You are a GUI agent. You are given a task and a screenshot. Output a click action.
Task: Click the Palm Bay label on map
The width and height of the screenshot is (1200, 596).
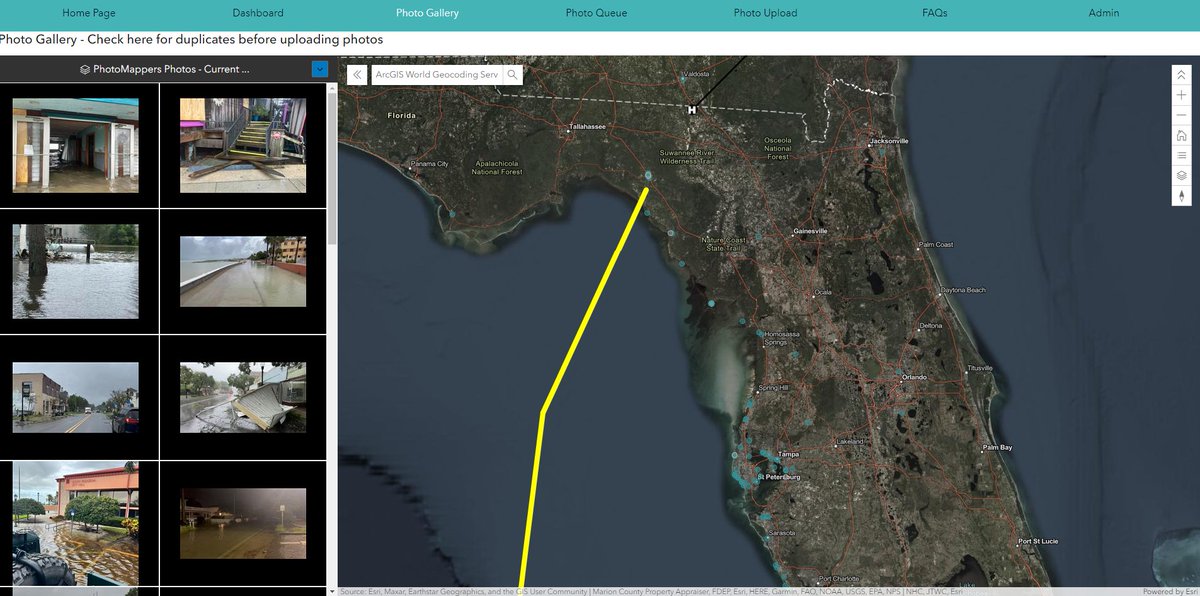998,447
